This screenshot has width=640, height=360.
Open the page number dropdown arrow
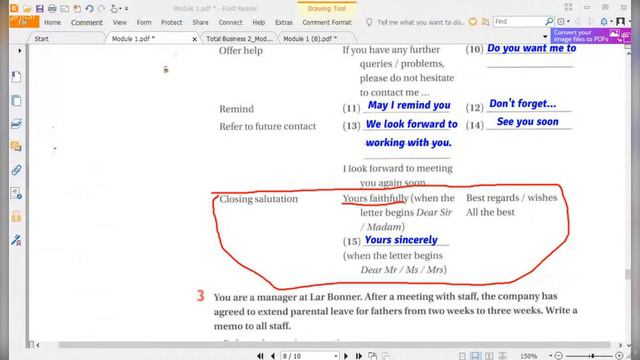[x=336, y=356]
